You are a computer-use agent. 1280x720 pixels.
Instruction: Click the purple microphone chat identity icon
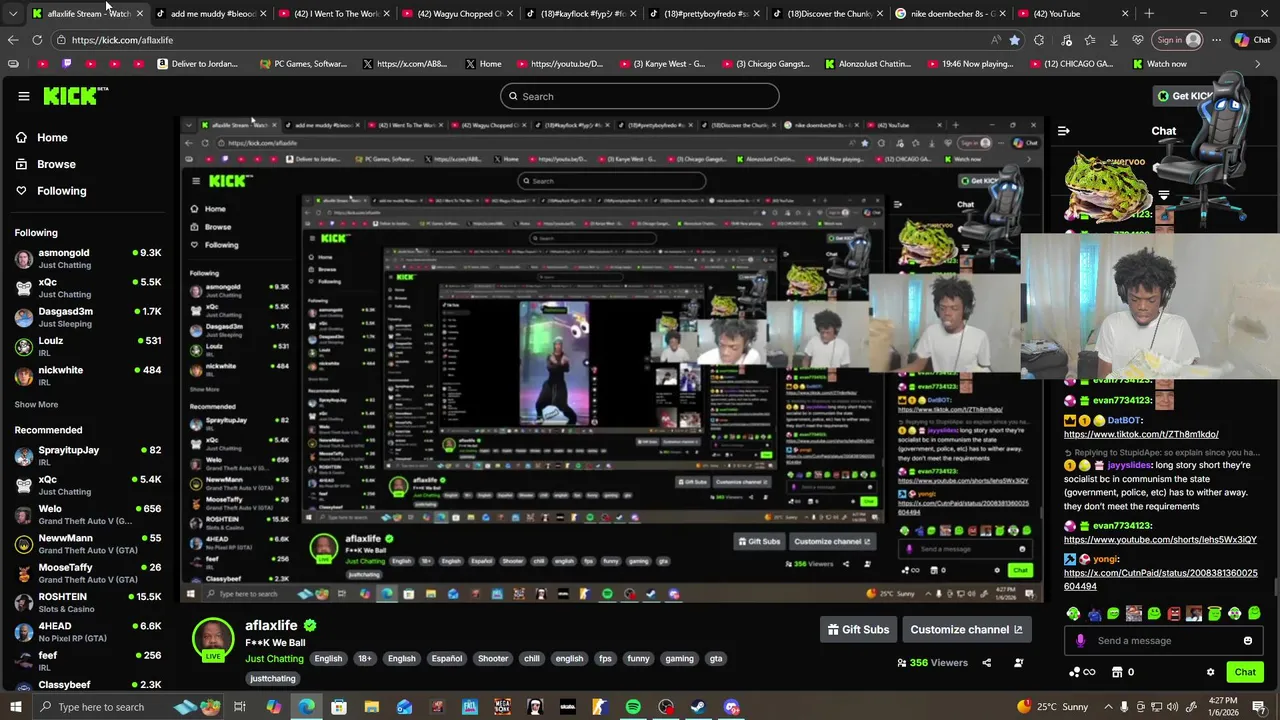pos(1080,641)
